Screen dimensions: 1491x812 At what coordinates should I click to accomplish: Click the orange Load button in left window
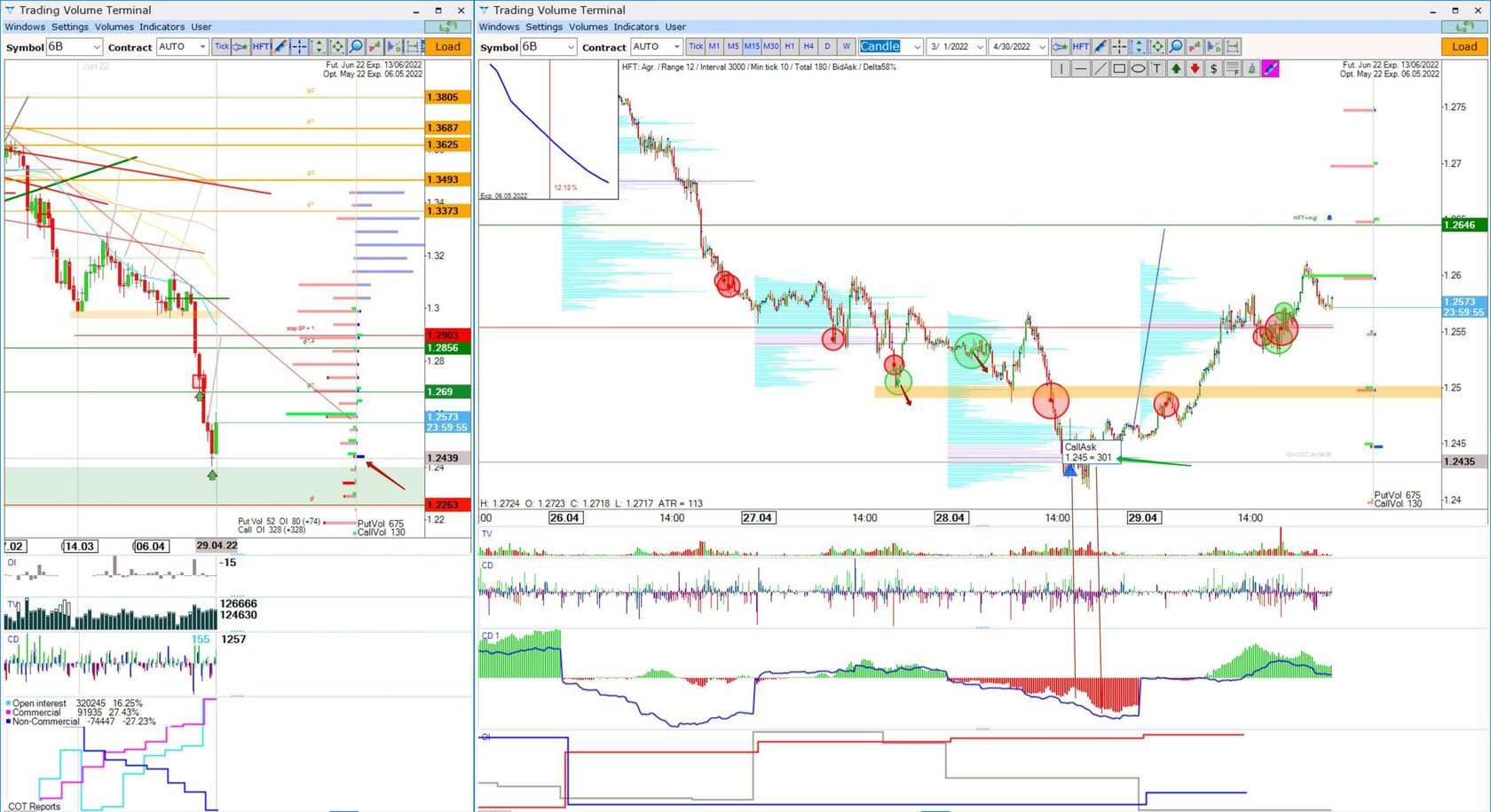click(447, 47)
